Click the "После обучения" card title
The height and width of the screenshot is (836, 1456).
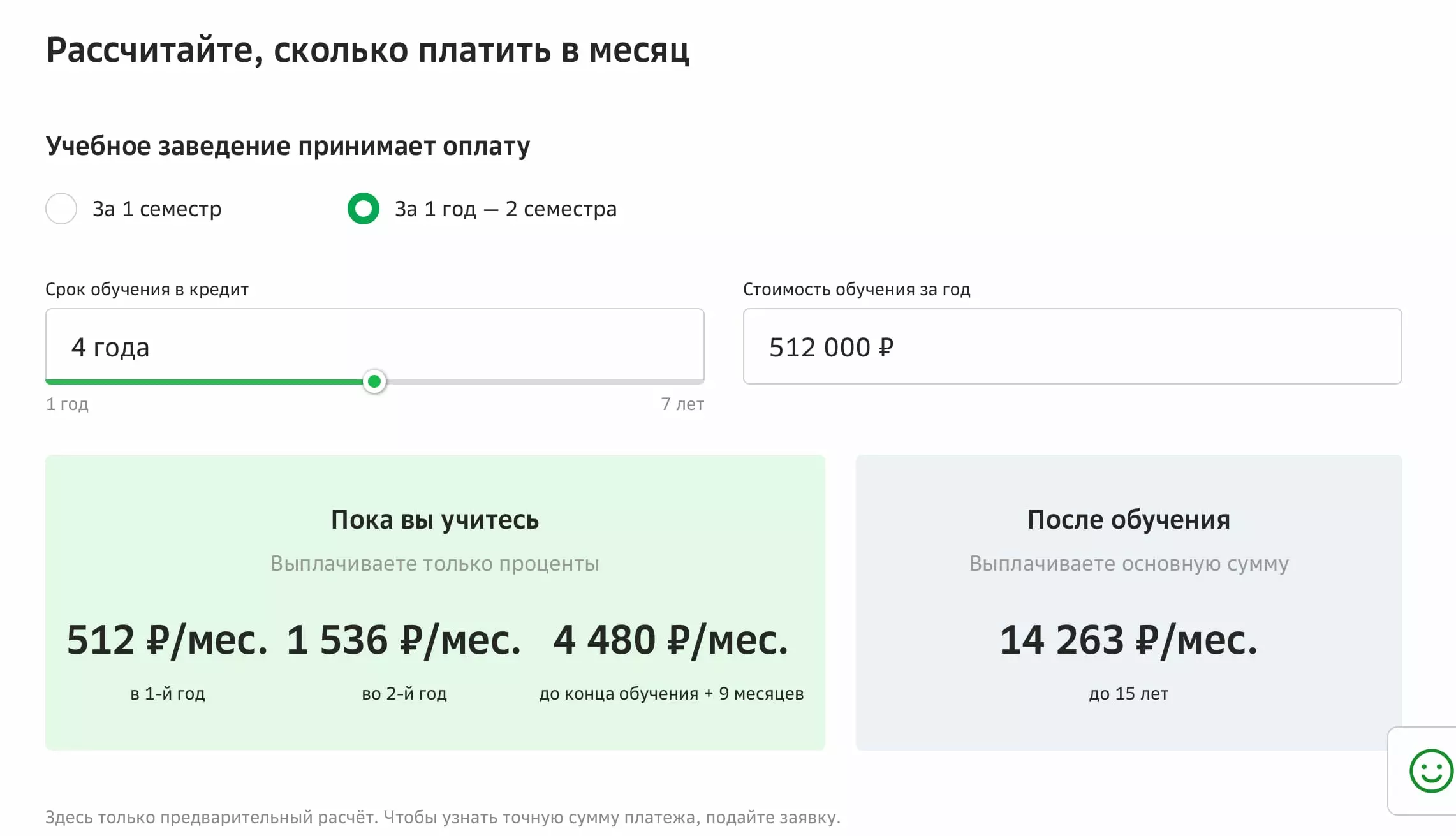point(1128,520)
